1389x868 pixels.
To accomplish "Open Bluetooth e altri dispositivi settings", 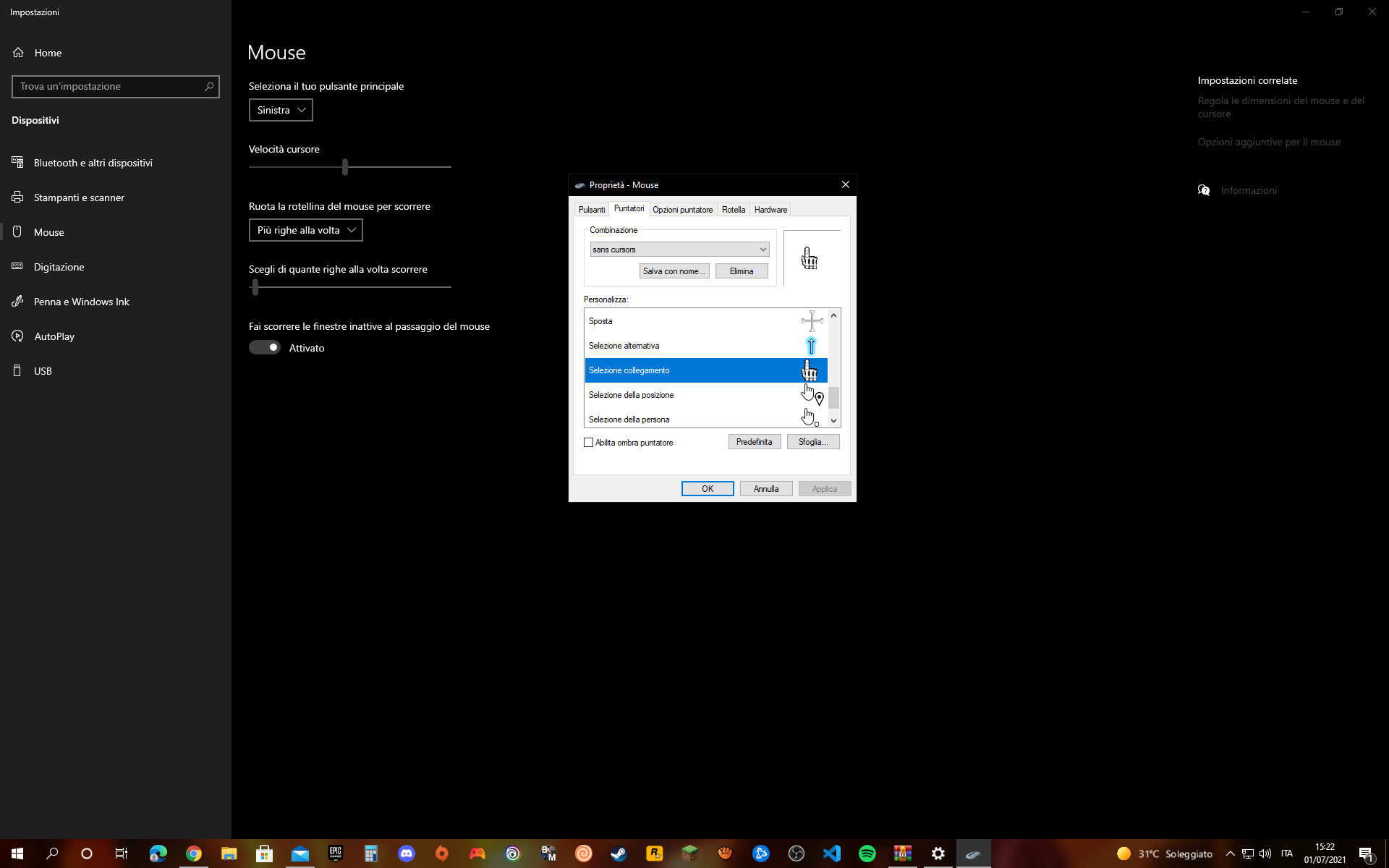I will pyautogui.click(x=93, y=163).
